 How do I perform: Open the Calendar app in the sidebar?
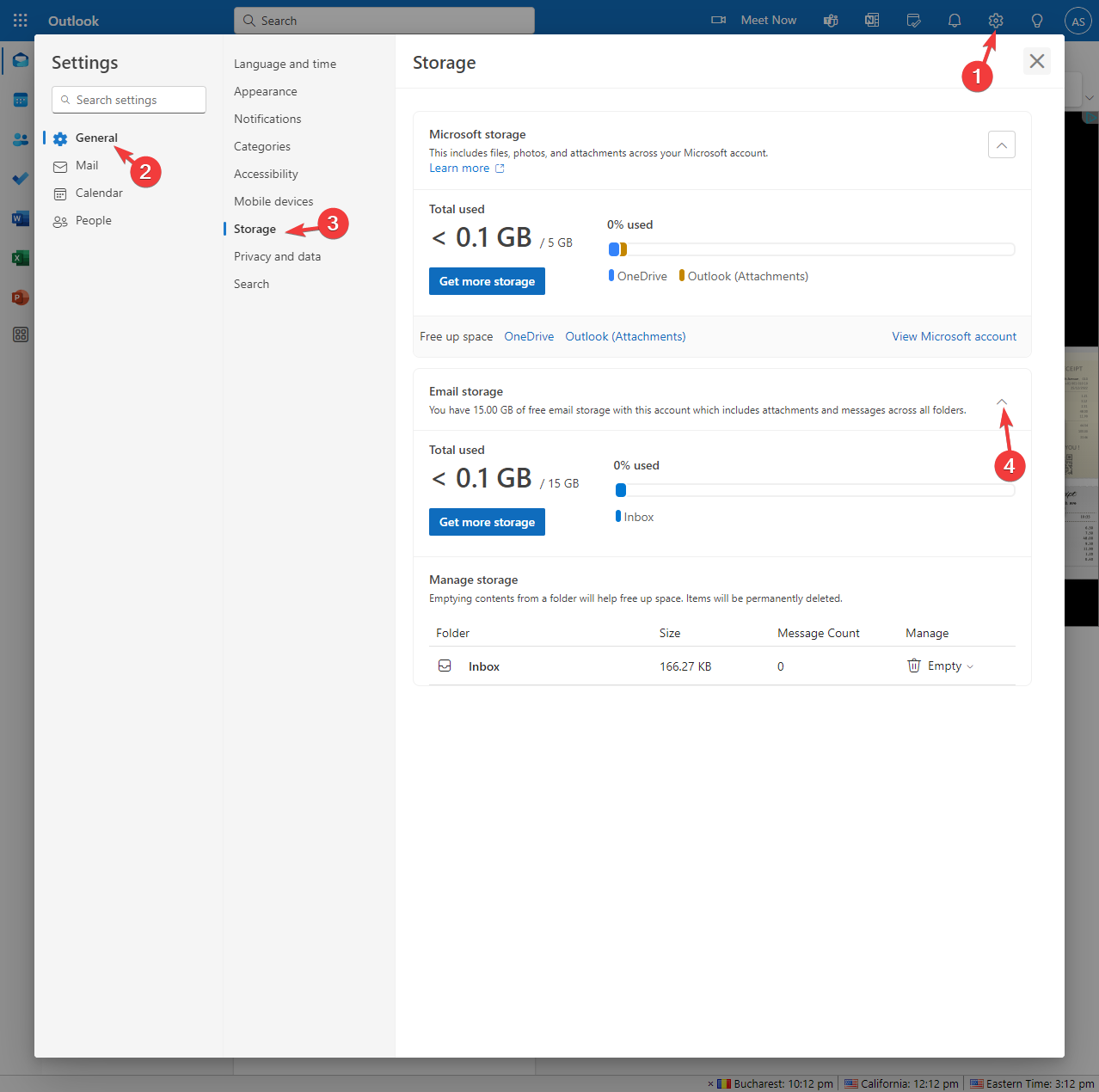[20, 99]
